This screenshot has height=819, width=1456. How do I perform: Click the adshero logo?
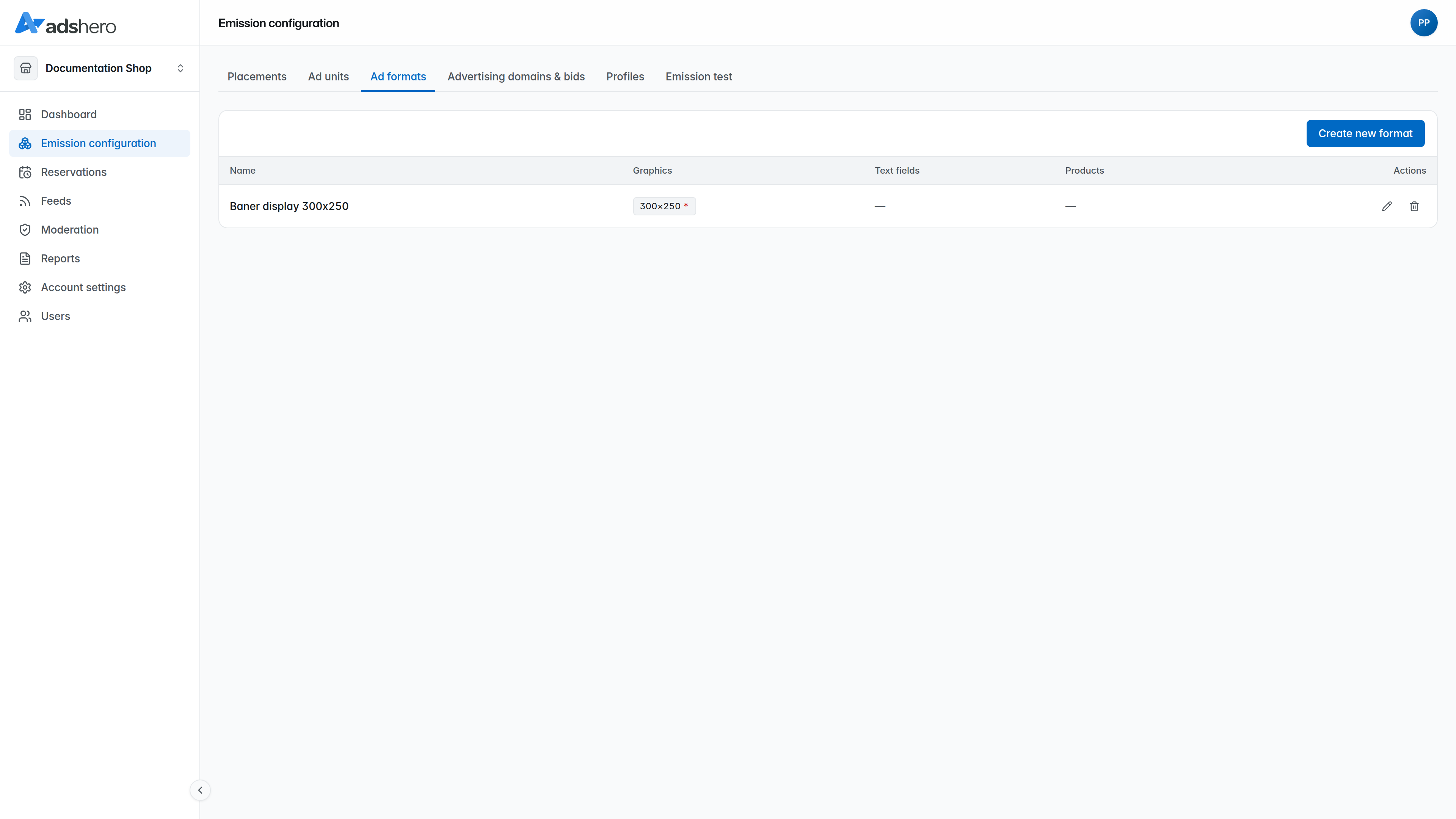[x=65, y=24]
